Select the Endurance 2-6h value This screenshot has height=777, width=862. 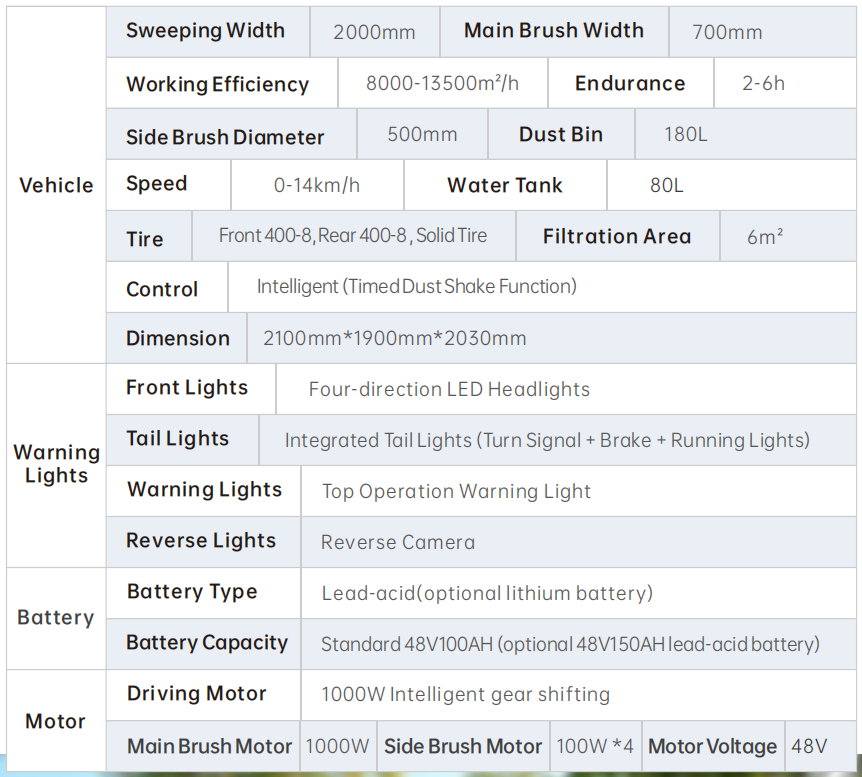[764, 84]
